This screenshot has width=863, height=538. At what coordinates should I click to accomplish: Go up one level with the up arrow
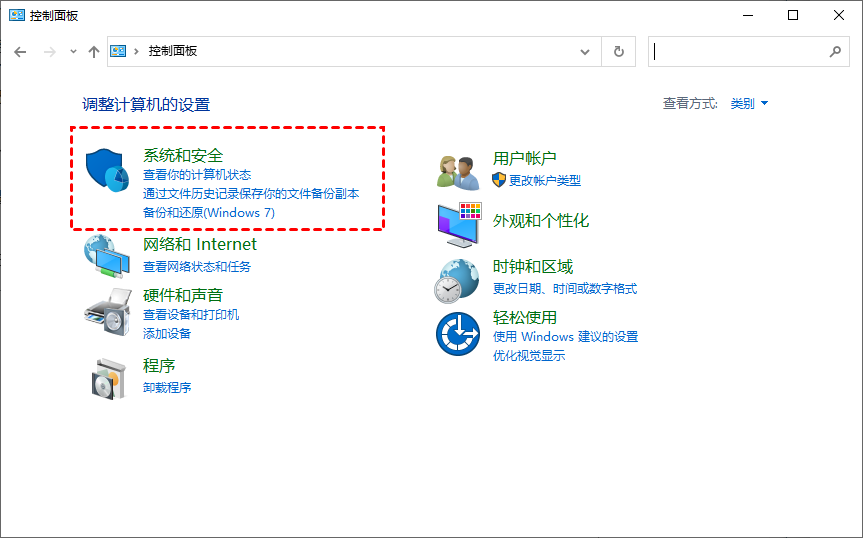click(94, 52)
